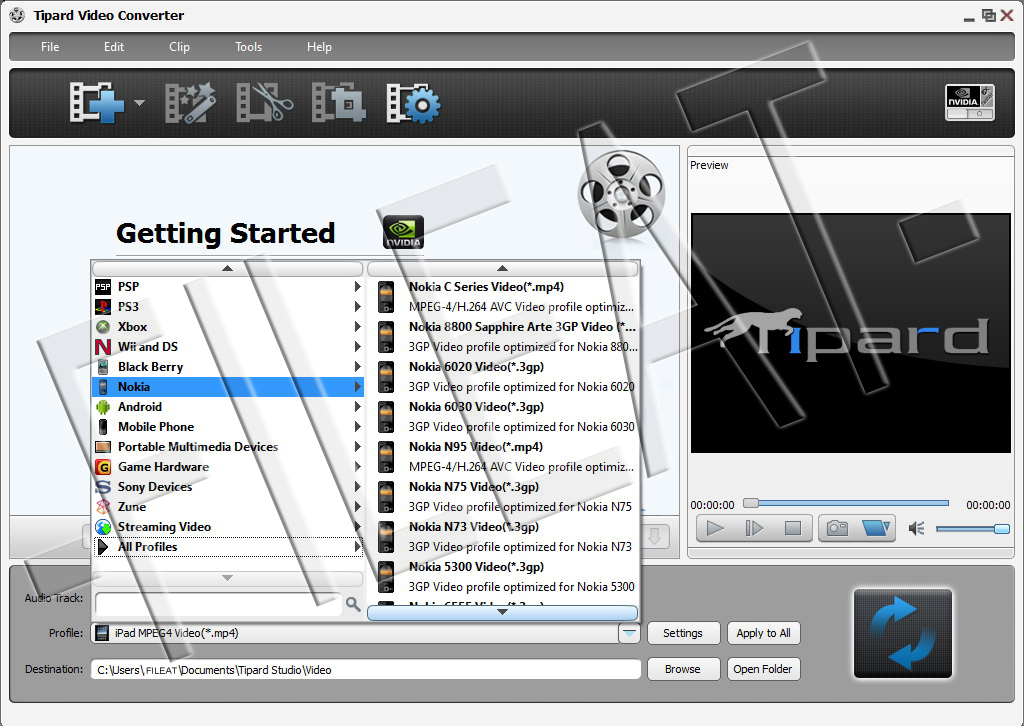Image resolution: width=1024 pixels, height=726 pixels.
Task: Play the preview video
Action: click(715, 528)
